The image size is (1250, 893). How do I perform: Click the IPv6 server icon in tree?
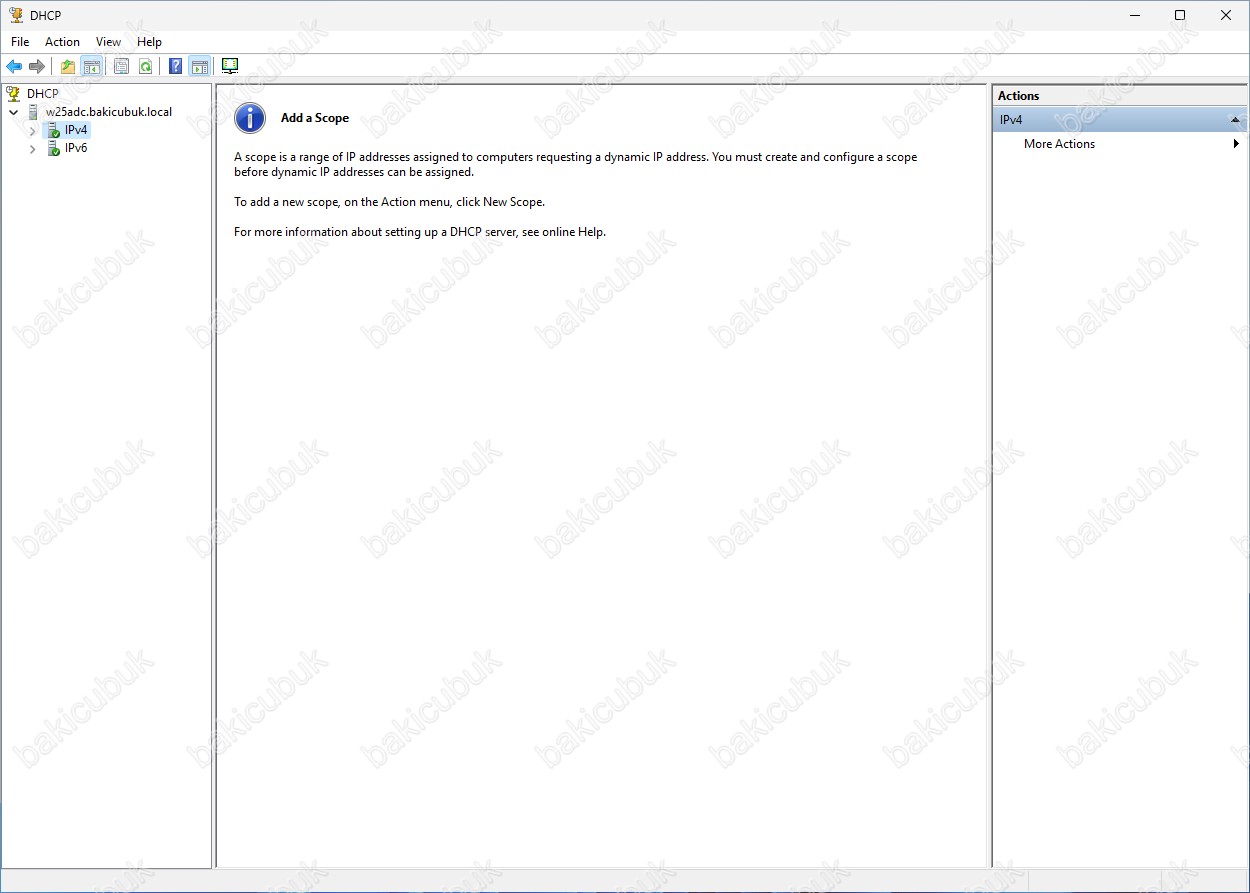click(x=53, y=148)
